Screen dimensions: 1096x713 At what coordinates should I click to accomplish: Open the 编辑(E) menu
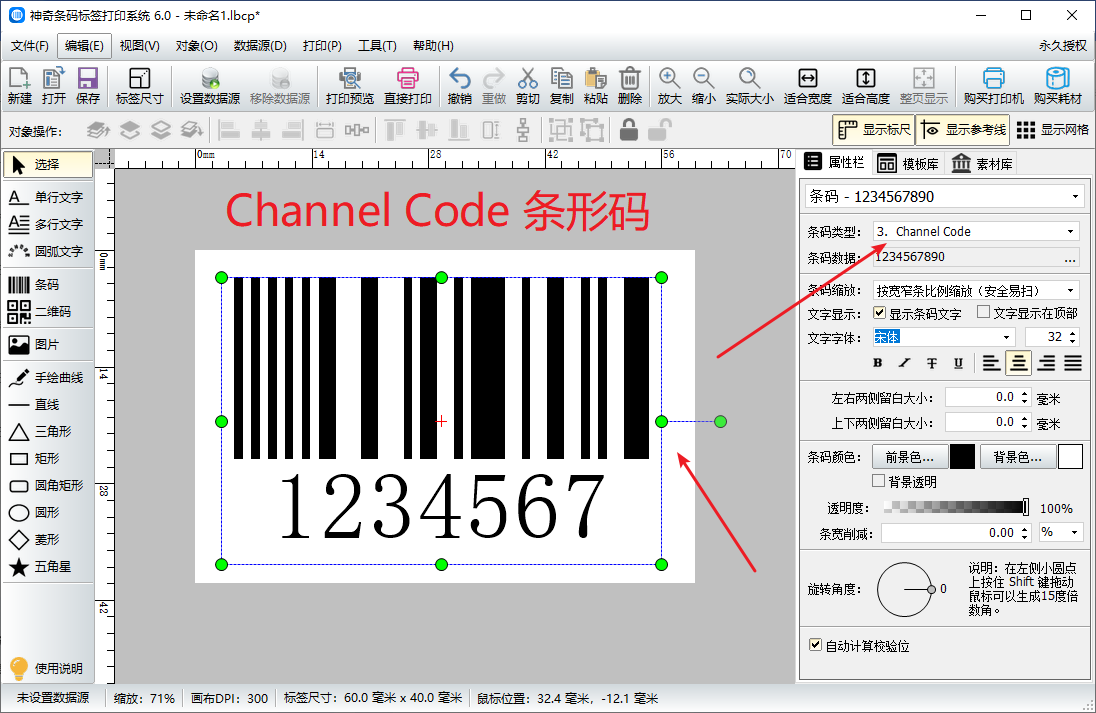(85, 46)
